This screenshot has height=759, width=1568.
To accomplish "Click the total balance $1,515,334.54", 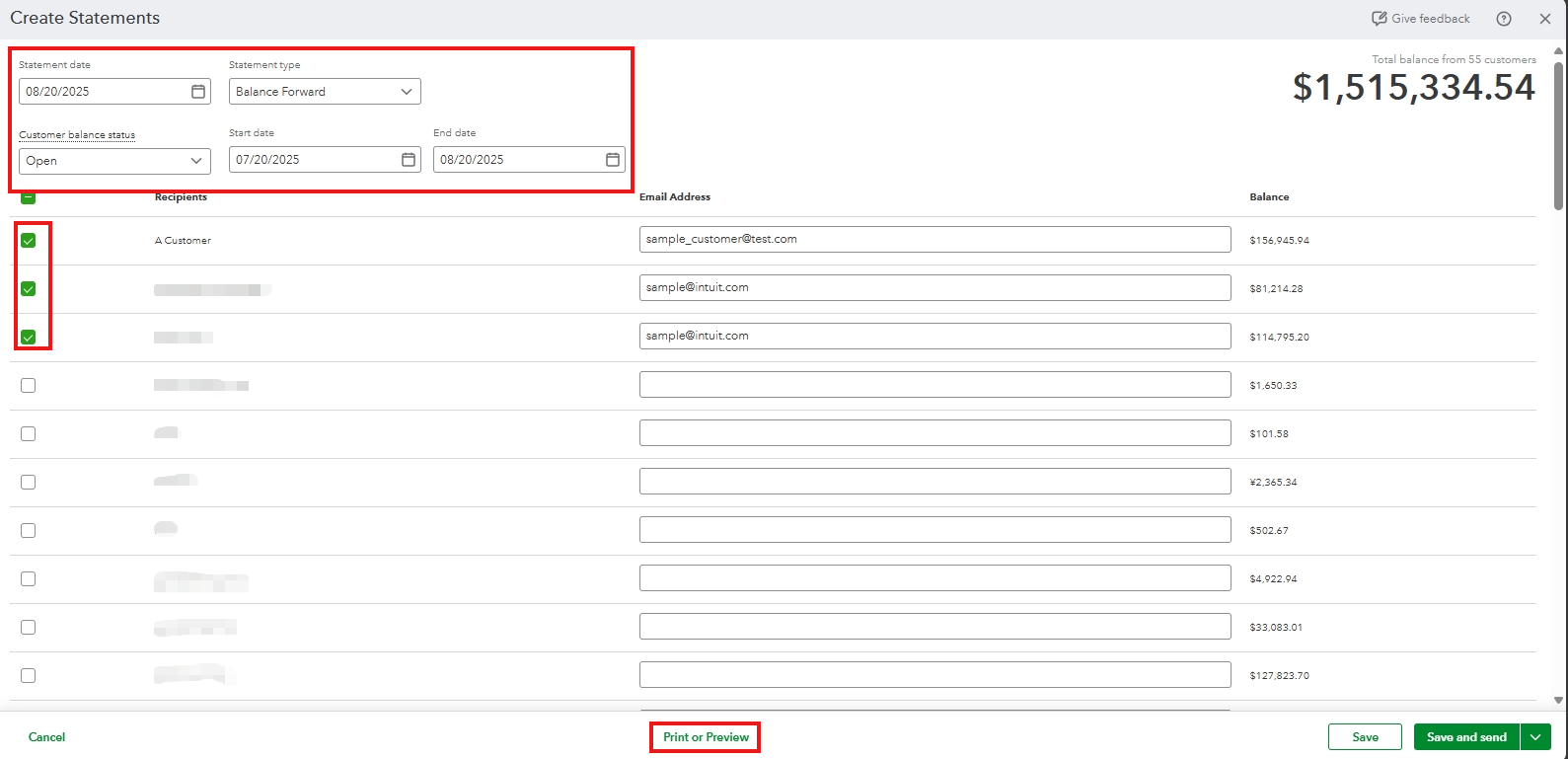I will pos(1414,88).
